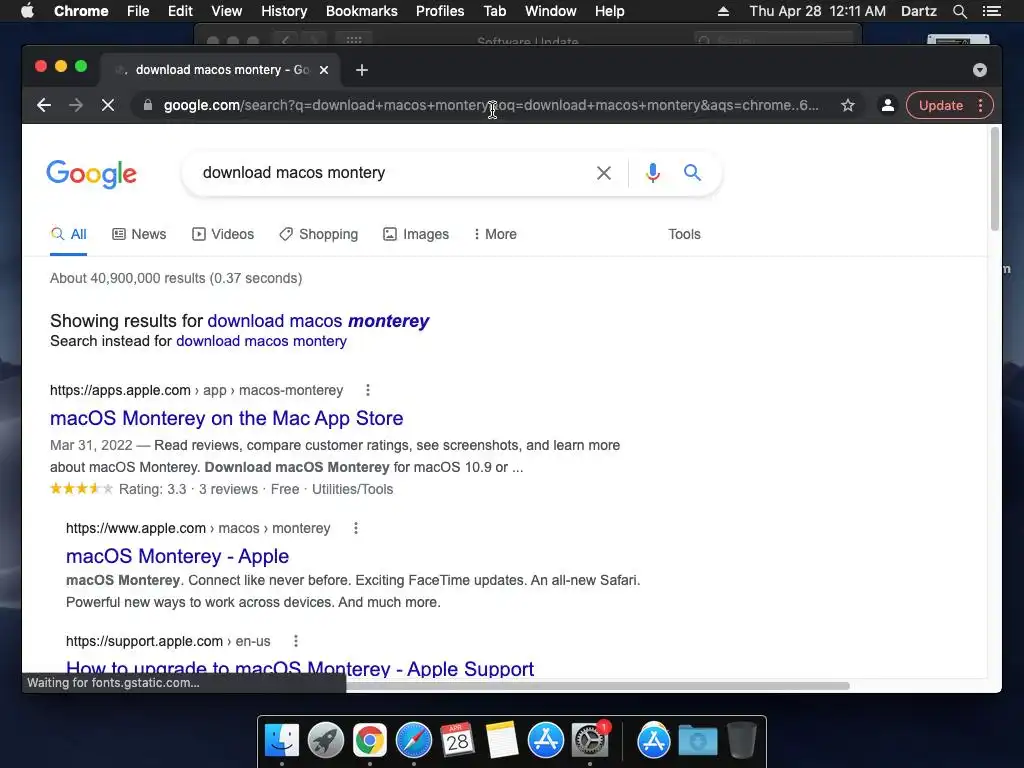Image resolution: width=1024 pixels, height=768 pixels.
Task: Click the browser forward arrow
Action: [x=76, y=105]
